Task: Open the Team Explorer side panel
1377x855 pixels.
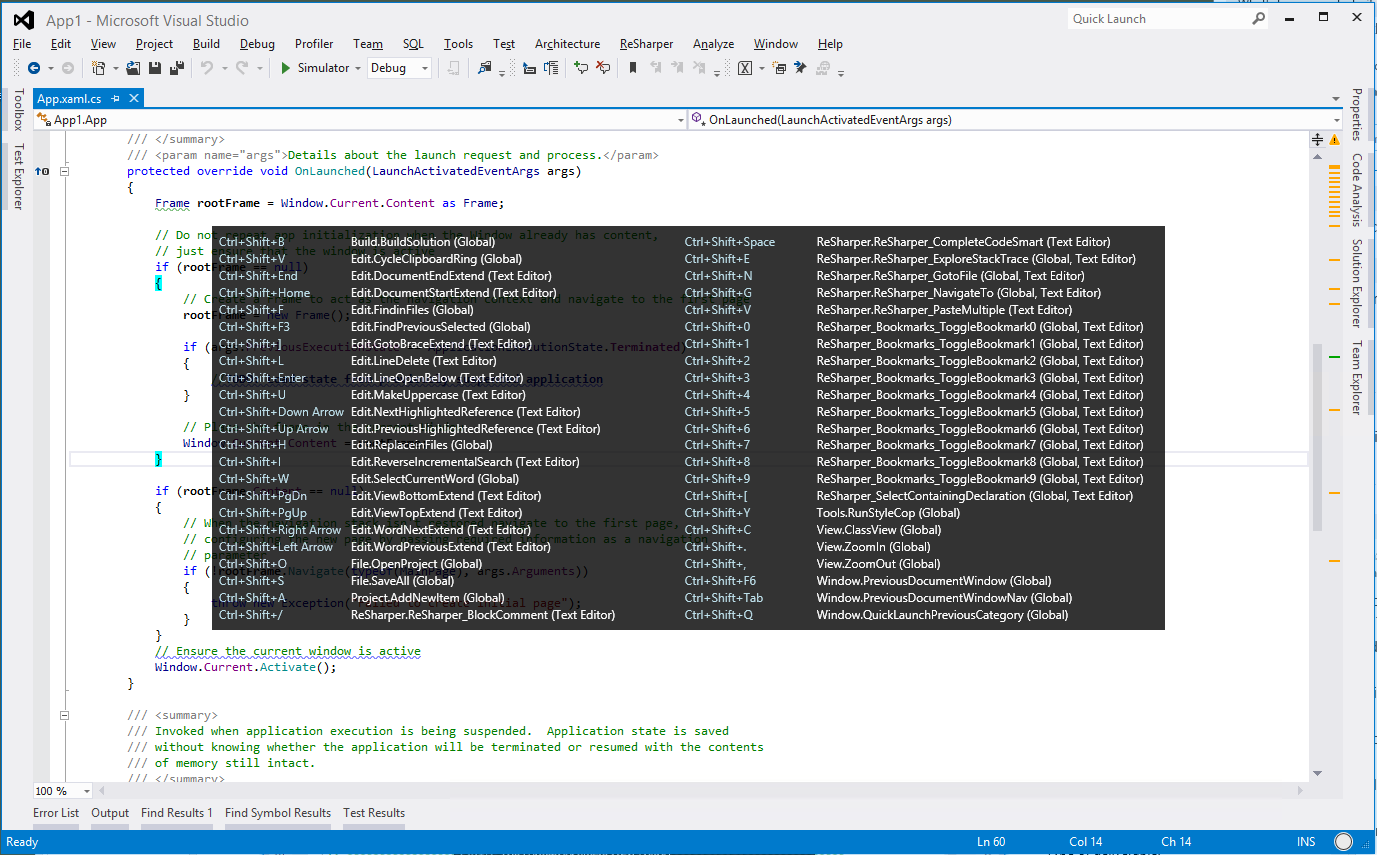Action: 1357,377
